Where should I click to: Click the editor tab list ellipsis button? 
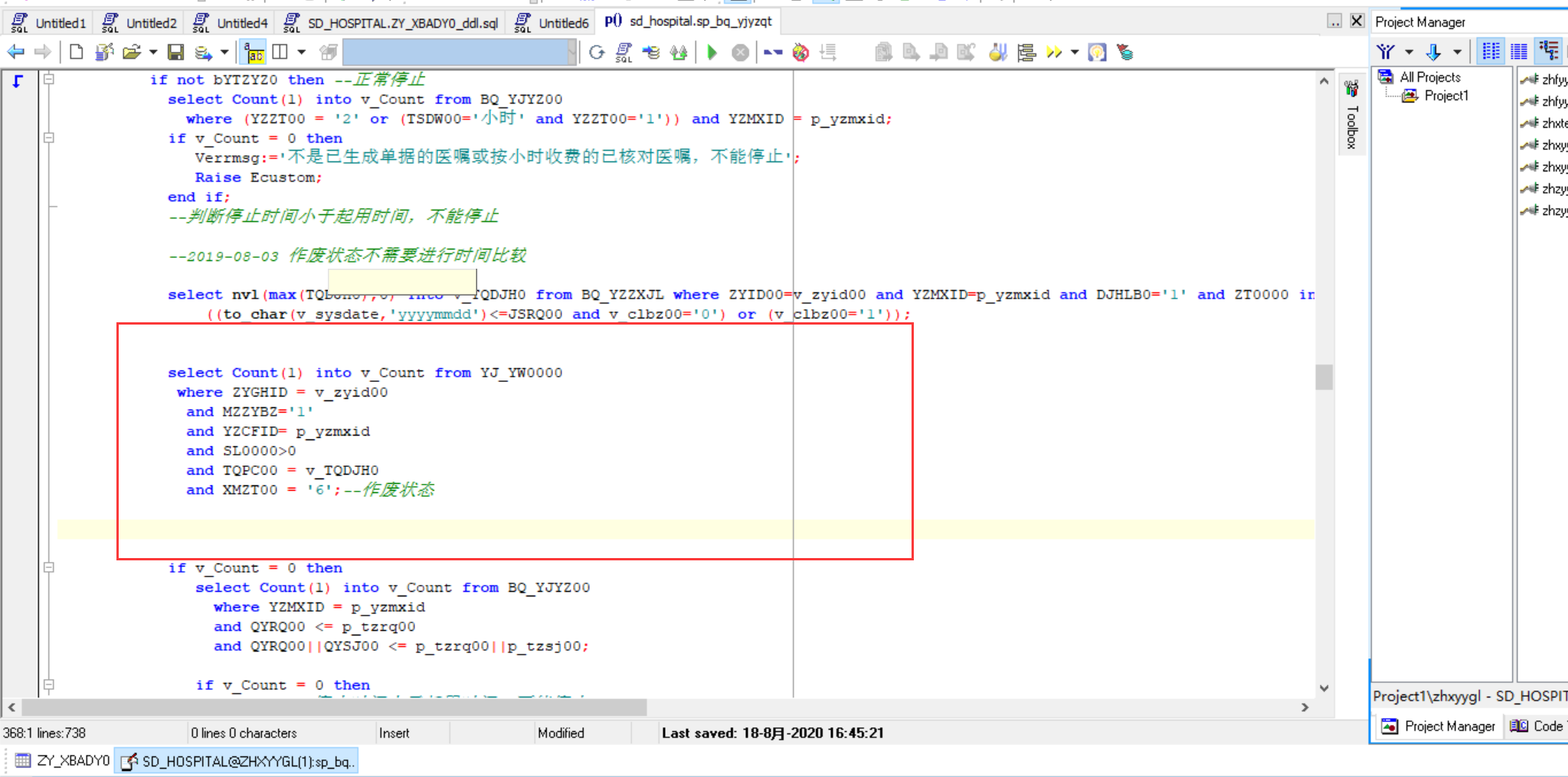1334,21
